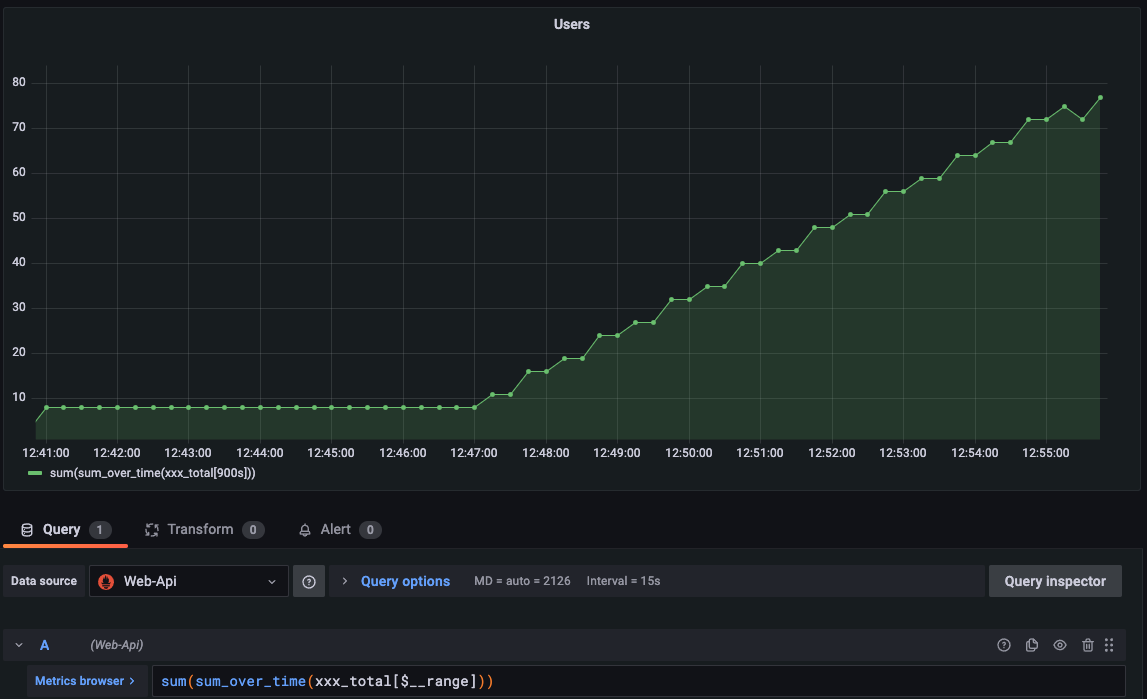Viewport: 1147px width, 699px height.
Task: Click the green legend color swatch
Action: [x=35, y=473]
